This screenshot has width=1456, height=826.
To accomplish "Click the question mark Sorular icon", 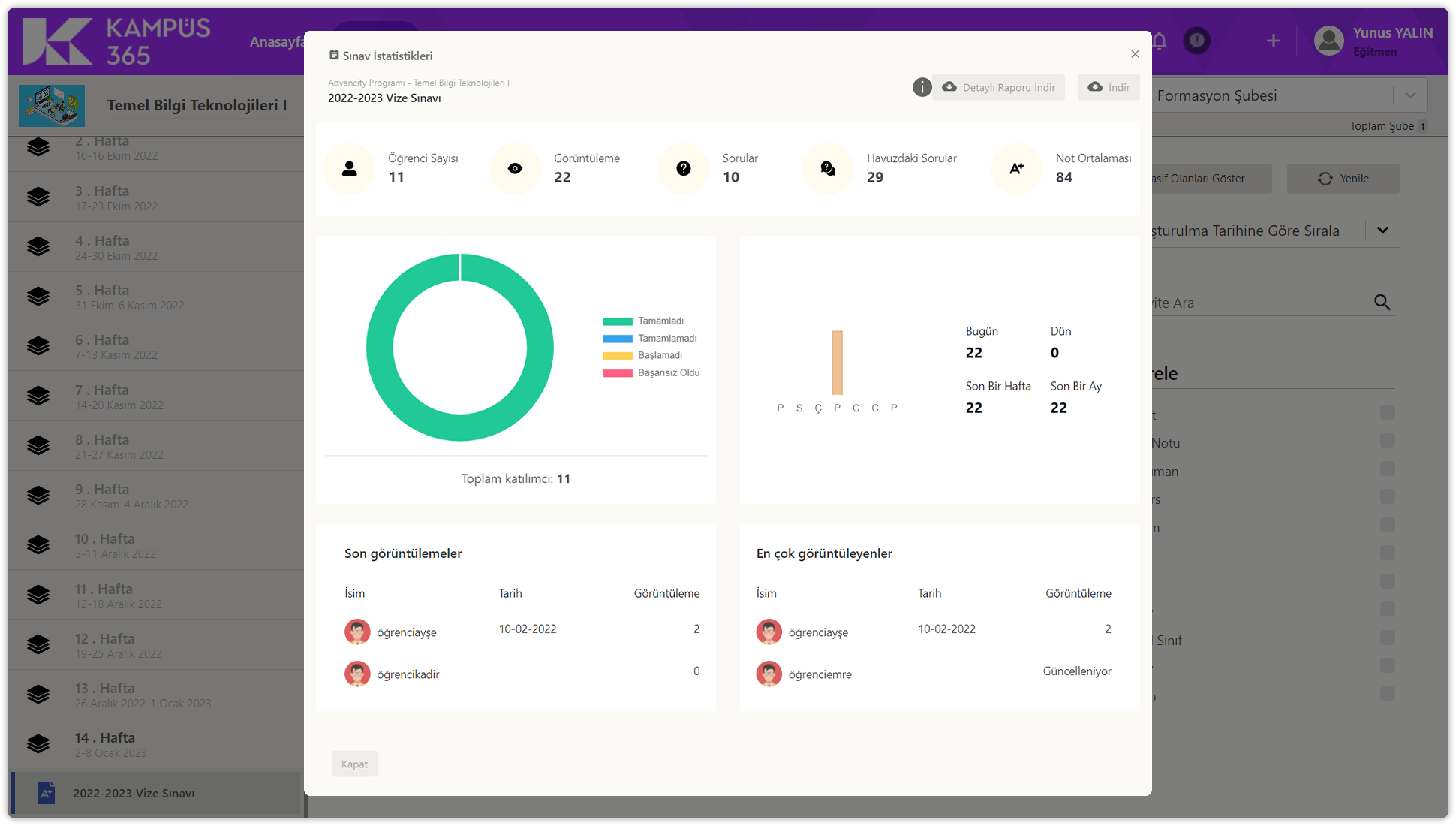I will 683,168.
